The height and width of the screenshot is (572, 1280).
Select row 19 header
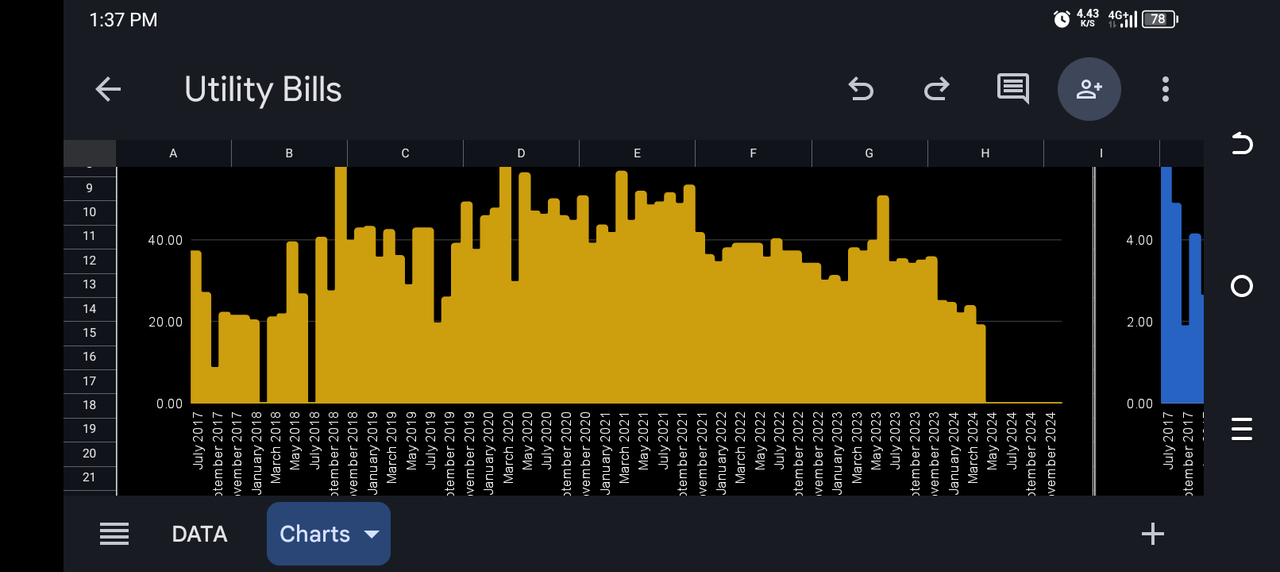pyautogui.click(x=90, y=429)
